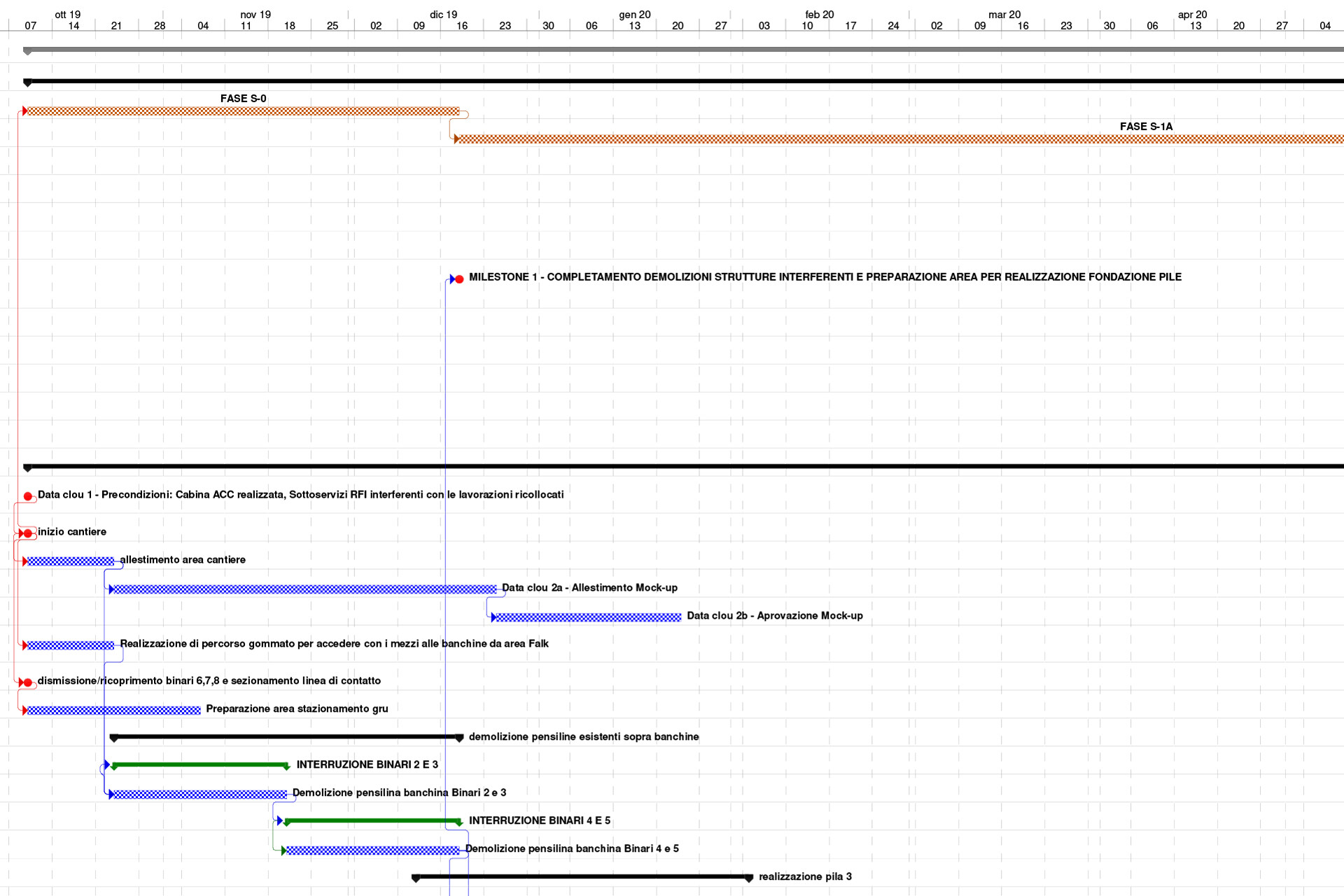Select the FASE S-0 orange task bar
The width and height of the screenshot is (1344, 896).
coord(243,111)
